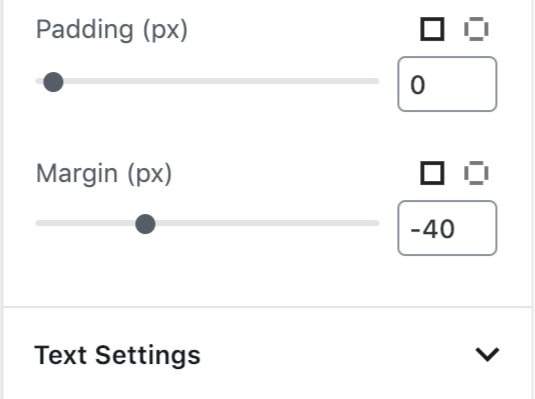The image size is (535, 399).
Task: Select the dashed square icon for Margin
Action: pos(476,173)
